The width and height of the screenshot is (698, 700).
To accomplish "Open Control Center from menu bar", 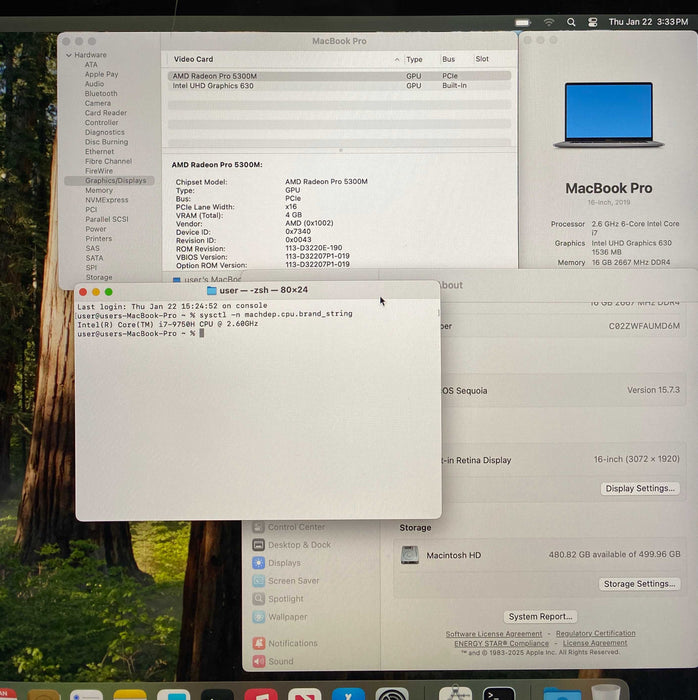I will [x=593, y=22].
